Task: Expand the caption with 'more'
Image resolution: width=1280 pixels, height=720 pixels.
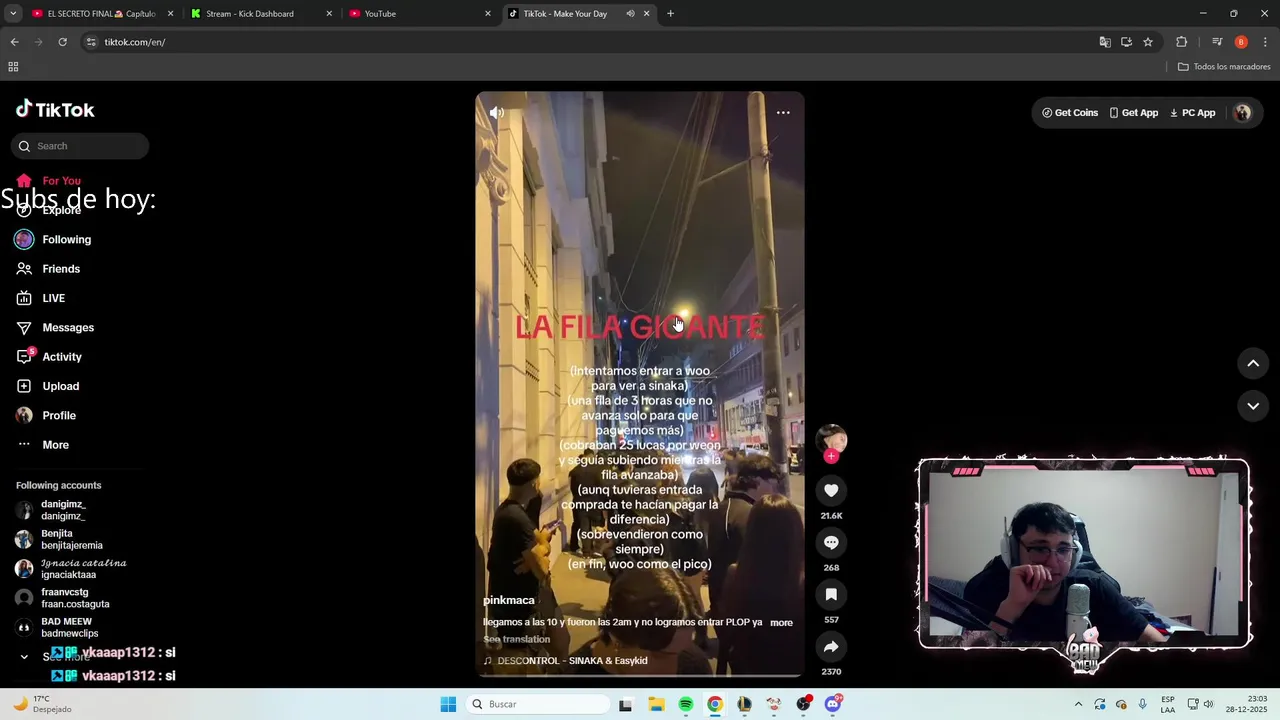Action: [781, 622]
